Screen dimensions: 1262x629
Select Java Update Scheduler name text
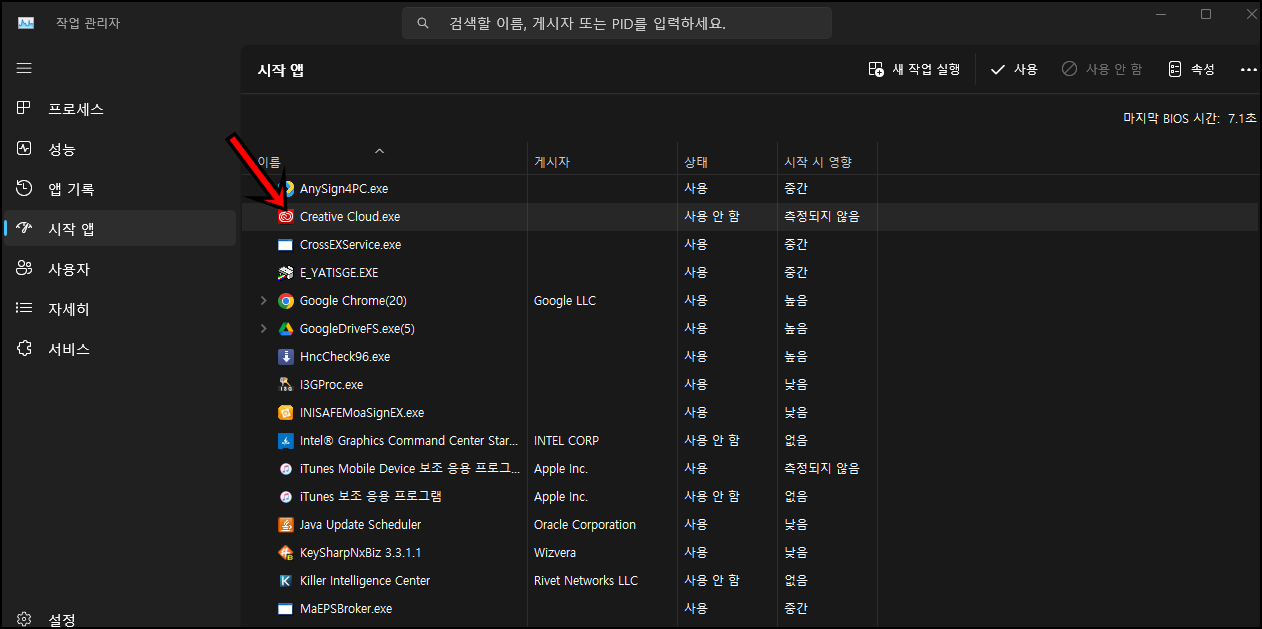(361, 524)
